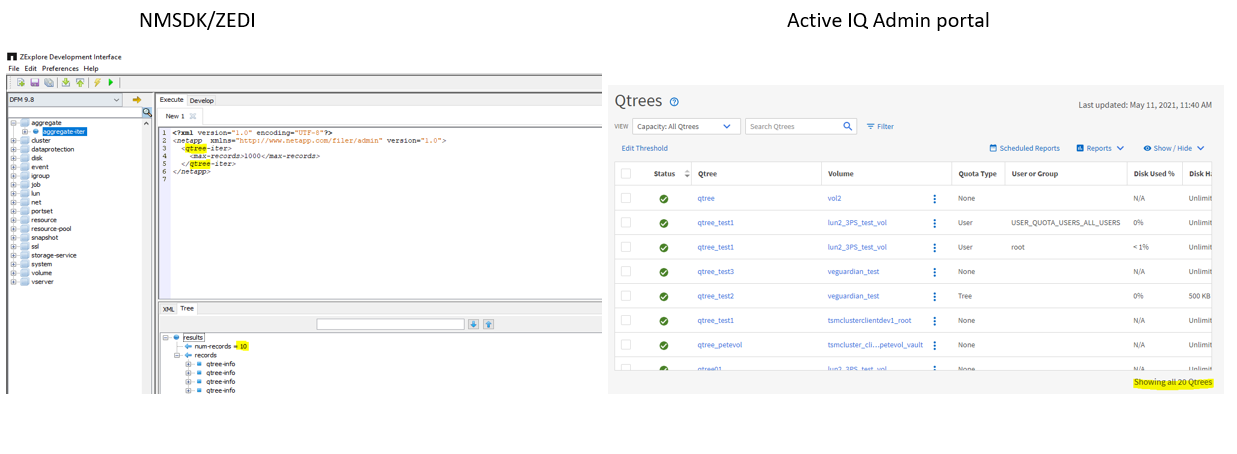This screenshot has height=454, width=1237.
Task: Check the box for the vol2 qtree row
Action: (x=626, y=199)
